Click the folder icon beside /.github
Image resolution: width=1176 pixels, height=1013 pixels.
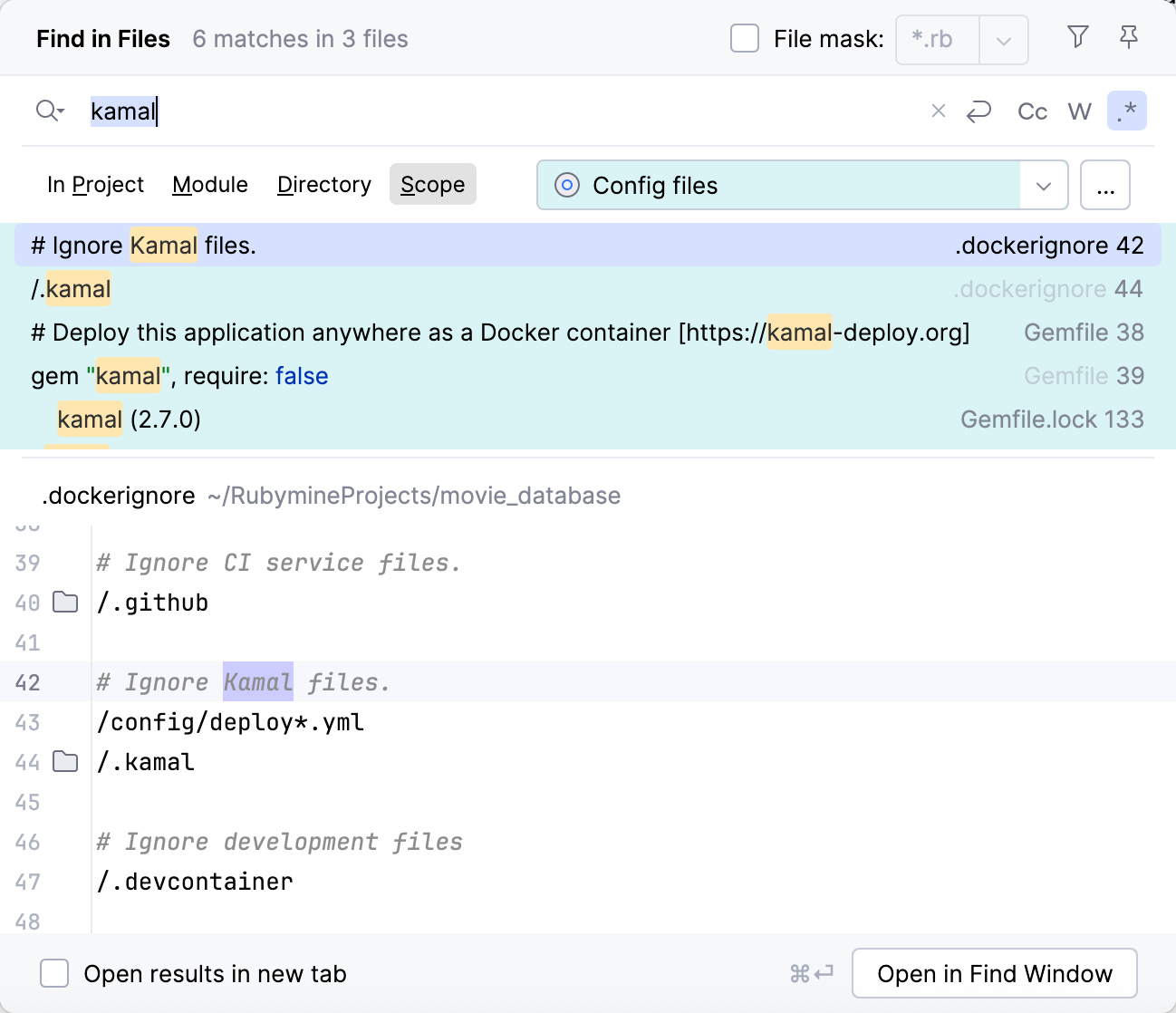tap(64, 602)
